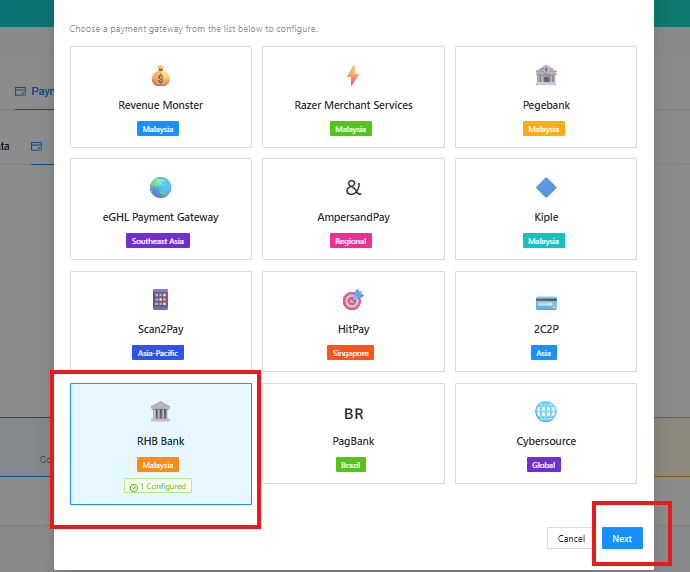Click the purple Global tag
Screen dimensions: 690x572
pyautogui.click(x=543, y=465)
